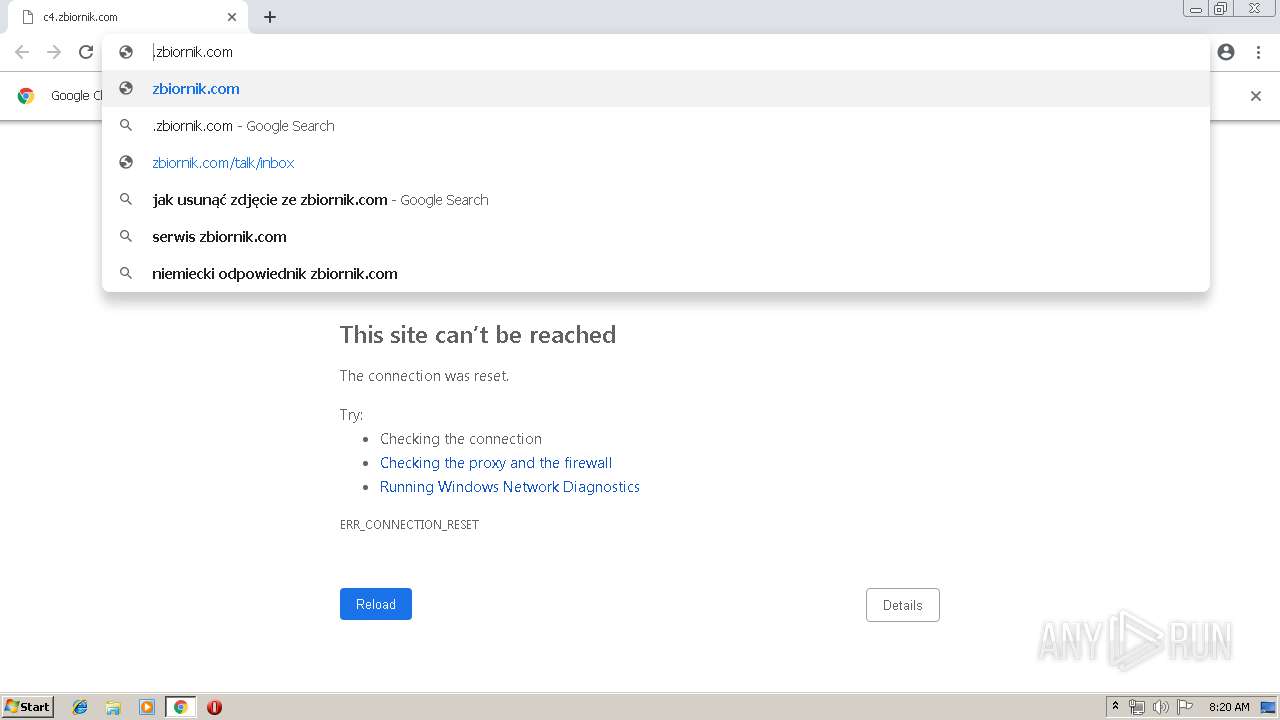Click the 'This site can't be reached' heading

478,335
